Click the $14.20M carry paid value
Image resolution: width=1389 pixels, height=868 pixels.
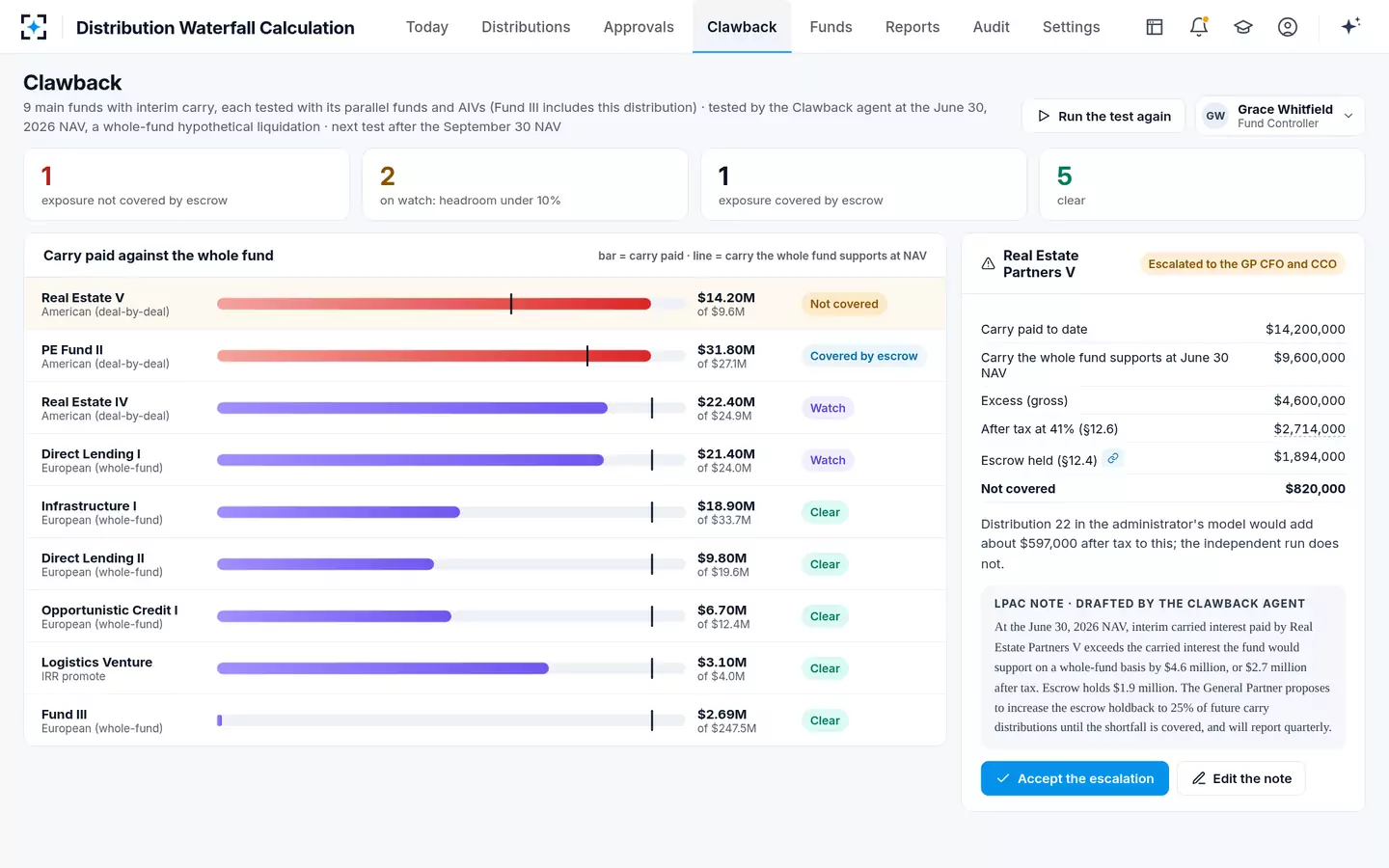click(726, 298)
